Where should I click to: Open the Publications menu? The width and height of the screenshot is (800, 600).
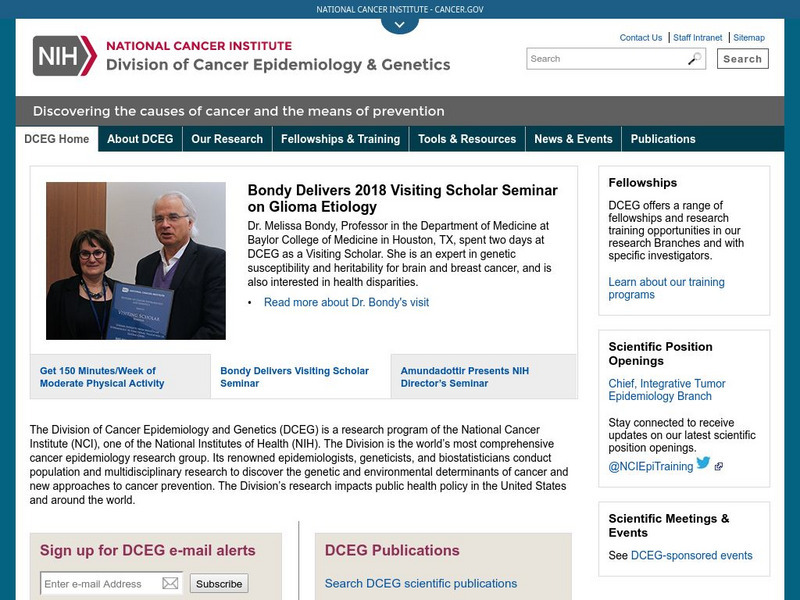(663, 139)
